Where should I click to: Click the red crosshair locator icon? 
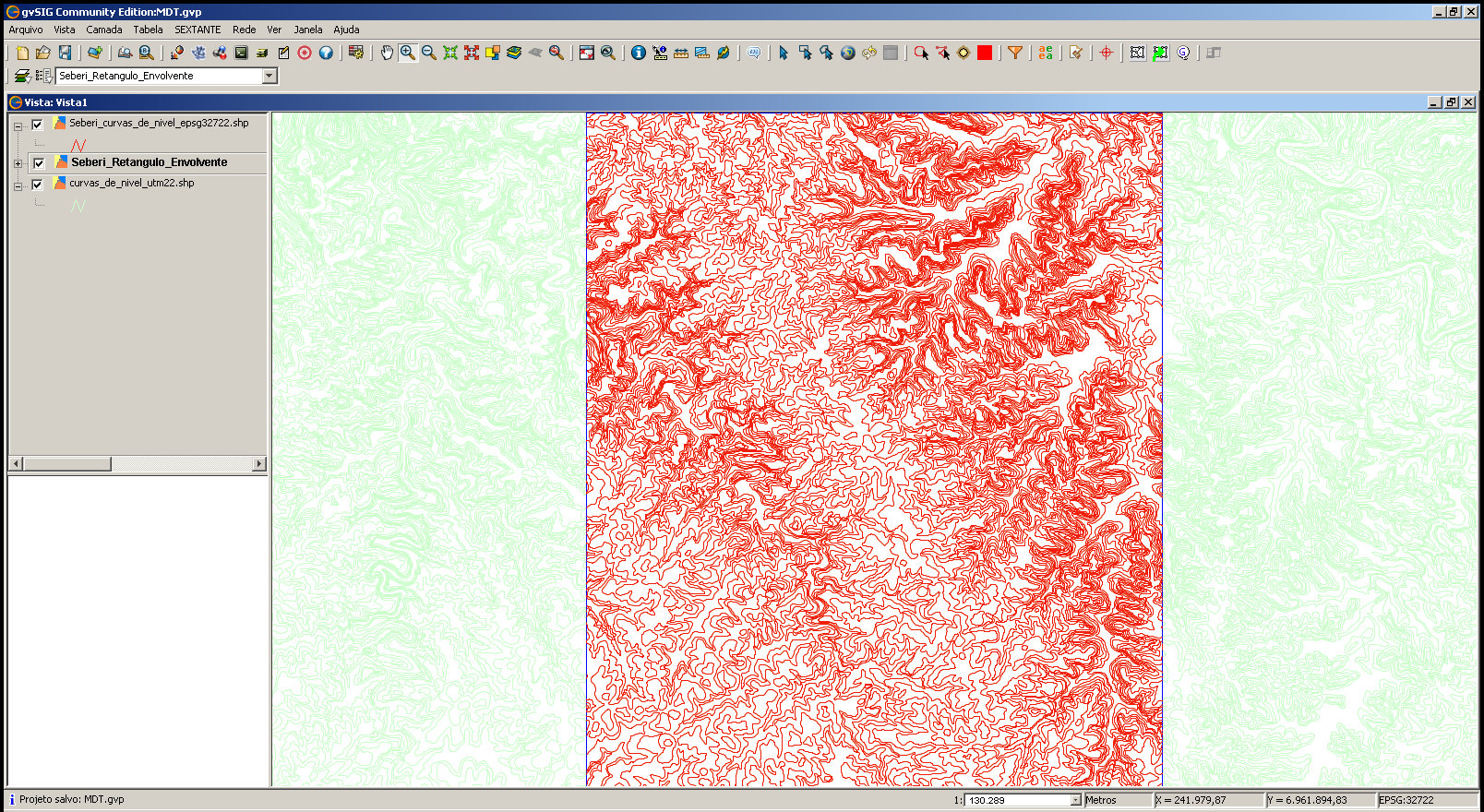(1106, 53)
